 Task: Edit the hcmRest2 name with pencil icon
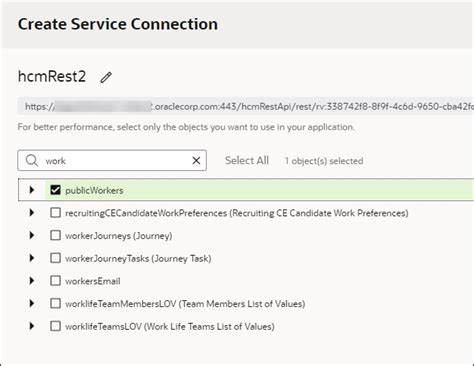tap(106, 77)
